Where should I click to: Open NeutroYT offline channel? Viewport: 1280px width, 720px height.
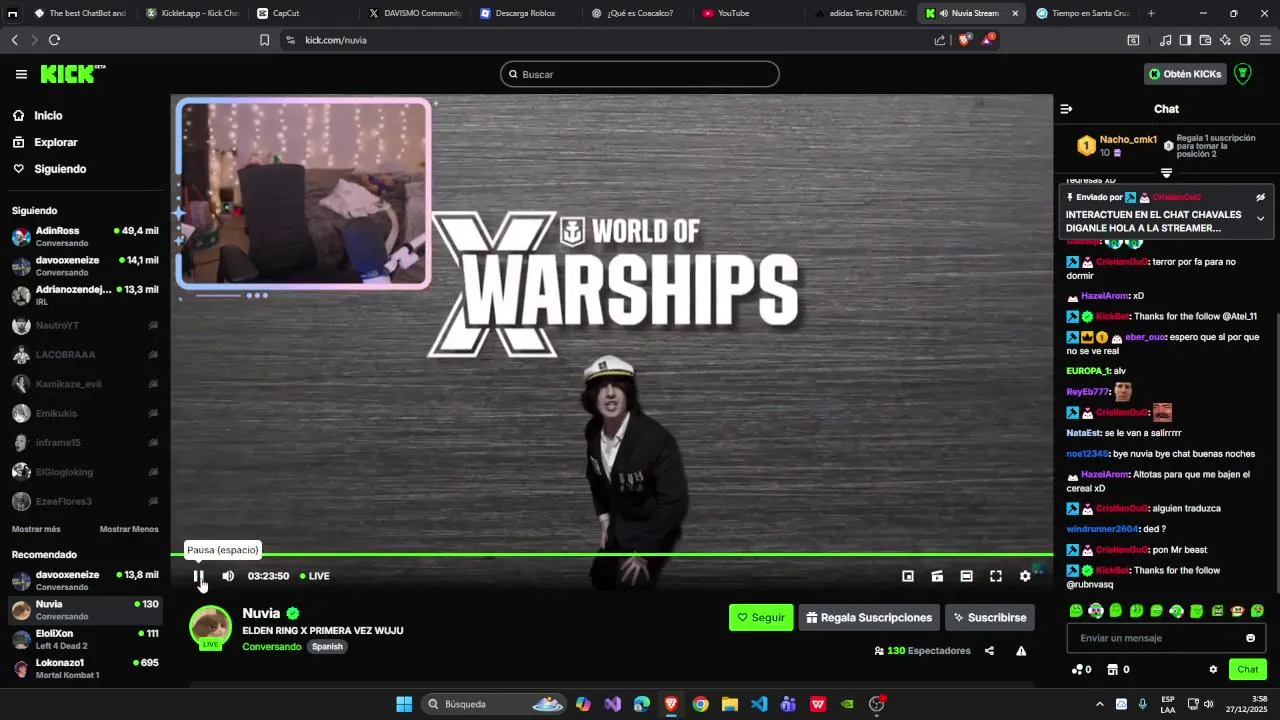coord(85,325)
